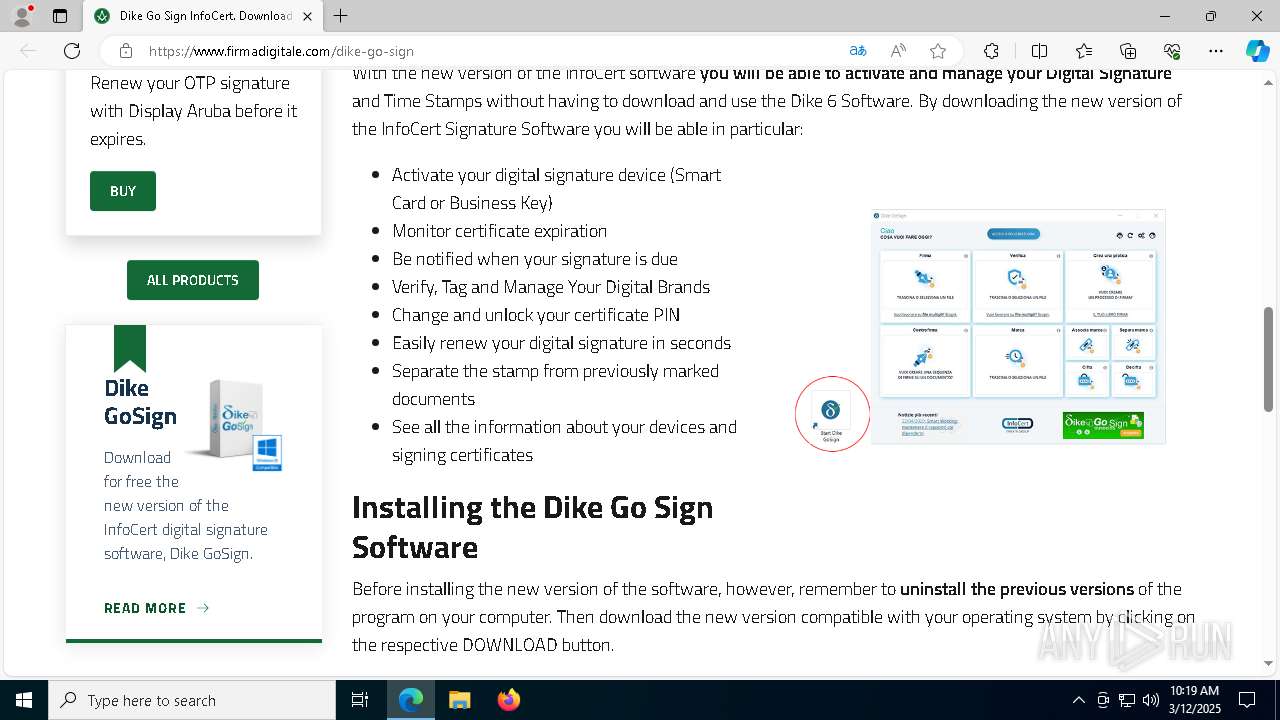Click the Dike GoSign card heading
The width and height of the screenshot is (1280, 720).
coord(140,402)
